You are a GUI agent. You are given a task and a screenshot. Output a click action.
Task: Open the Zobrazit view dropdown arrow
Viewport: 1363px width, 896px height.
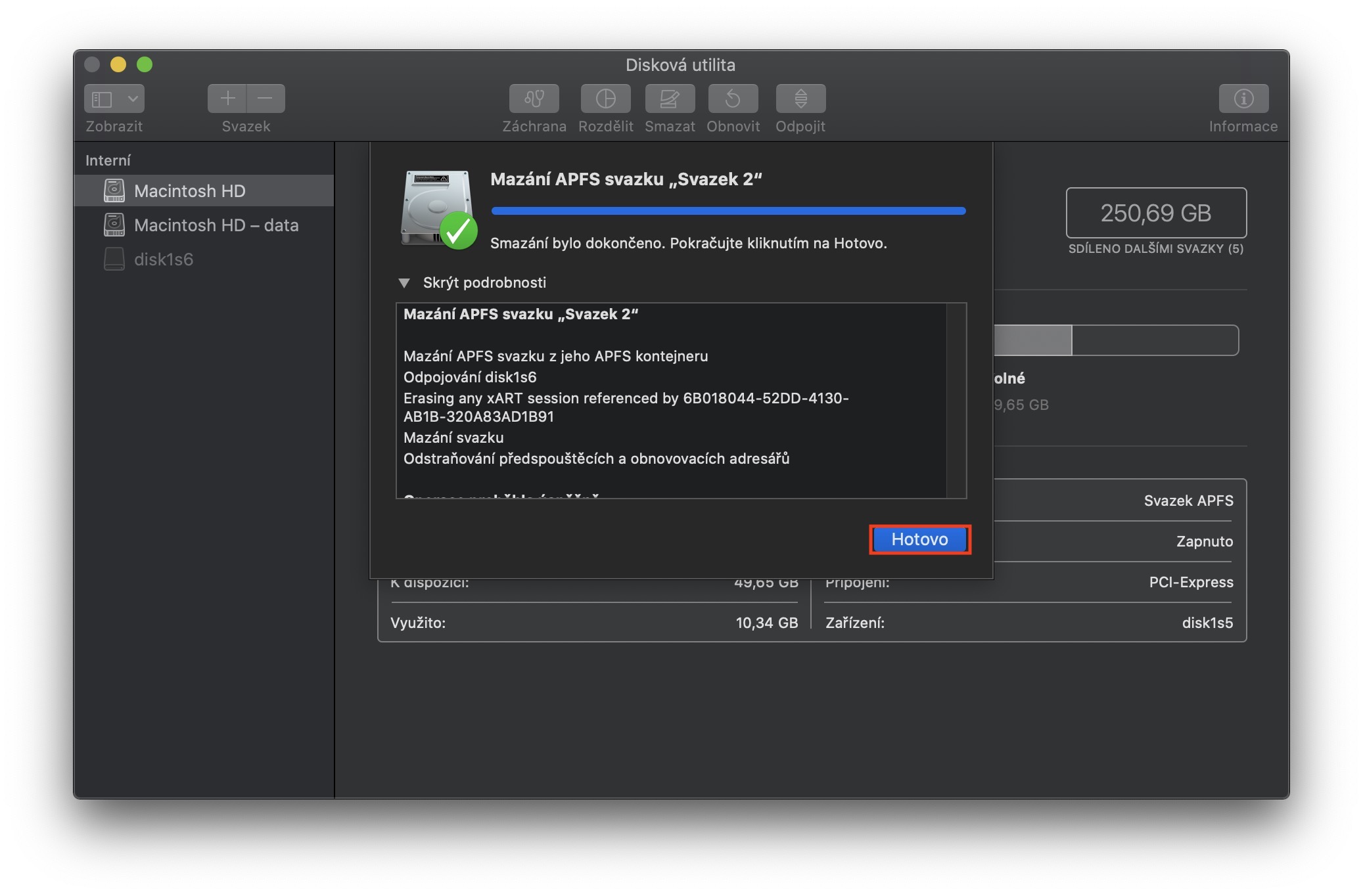click(133, 99)
